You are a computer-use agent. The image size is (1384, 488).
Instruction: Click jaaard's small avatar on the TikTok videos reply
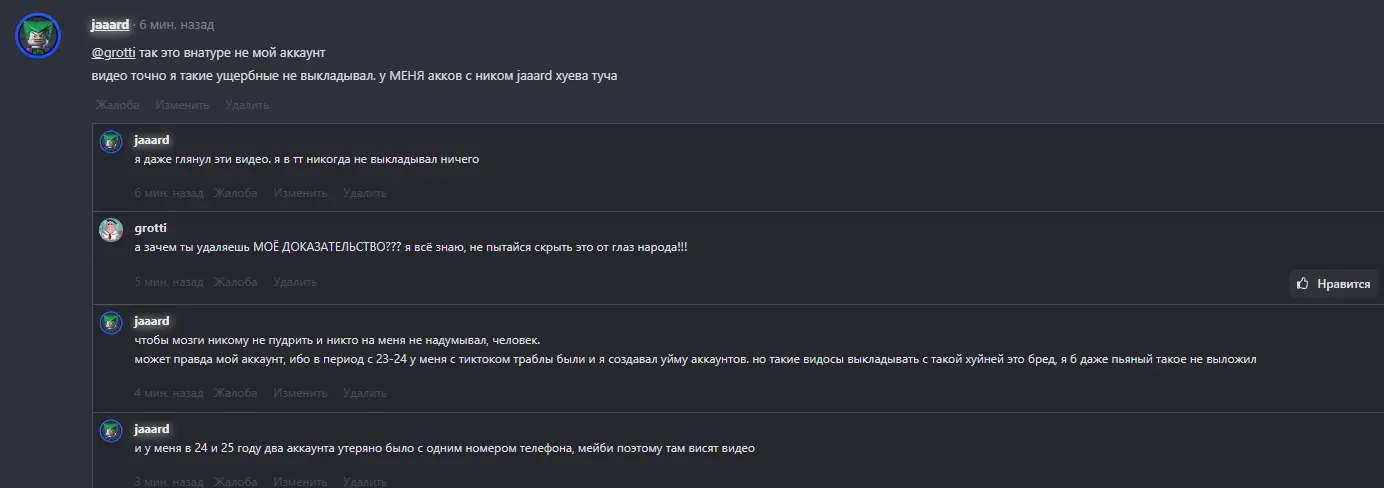pos(111,141)
